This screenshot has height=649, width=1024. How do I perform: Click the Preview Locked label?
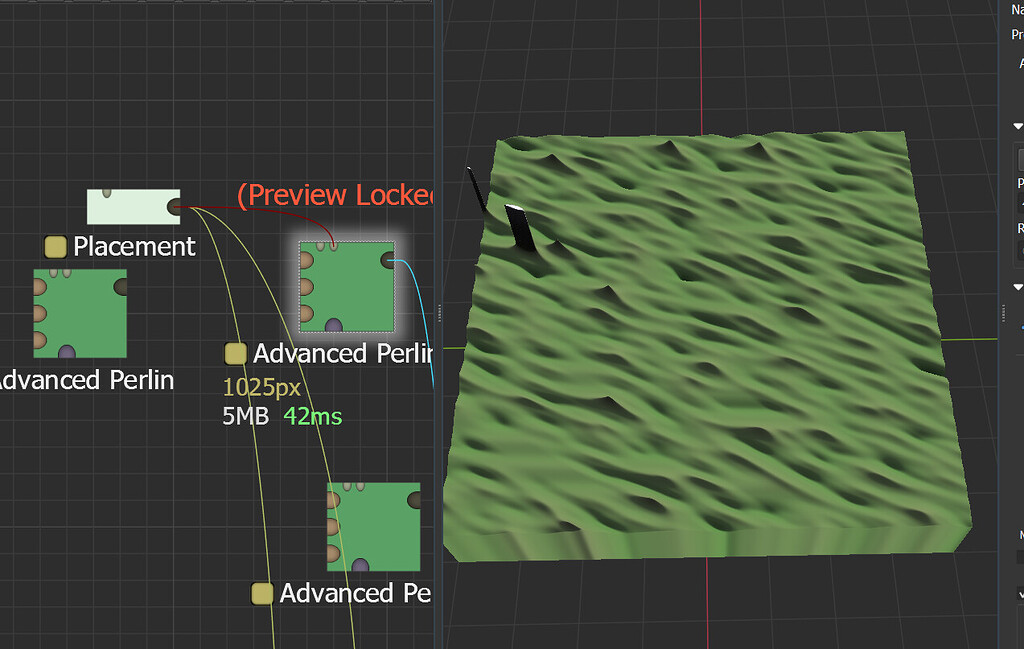335,195
